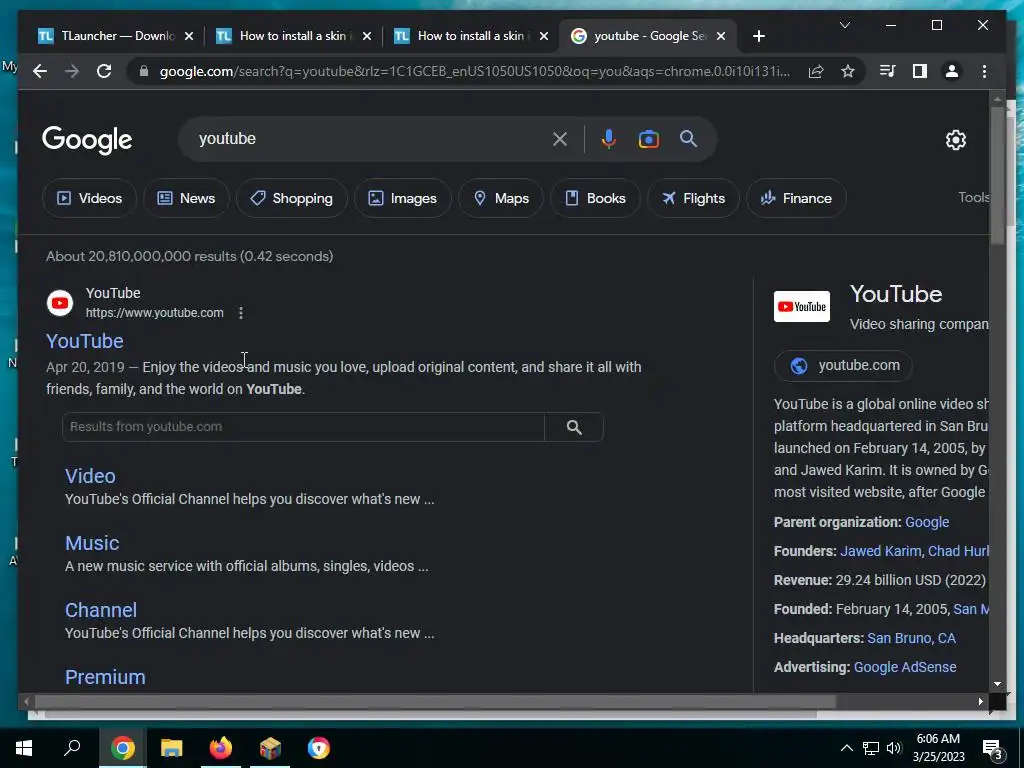Click the YouTube logo in the knowledge panel
The image size is (1024, 768).
coord(801,306)
